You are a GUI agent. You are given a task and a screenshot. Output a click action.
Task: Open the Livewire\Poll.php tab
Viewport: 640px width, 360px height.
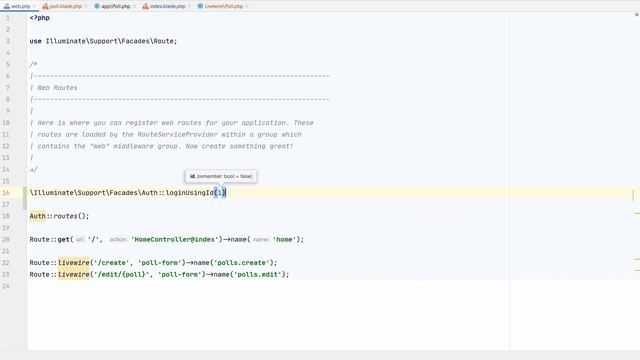[224, 6]
